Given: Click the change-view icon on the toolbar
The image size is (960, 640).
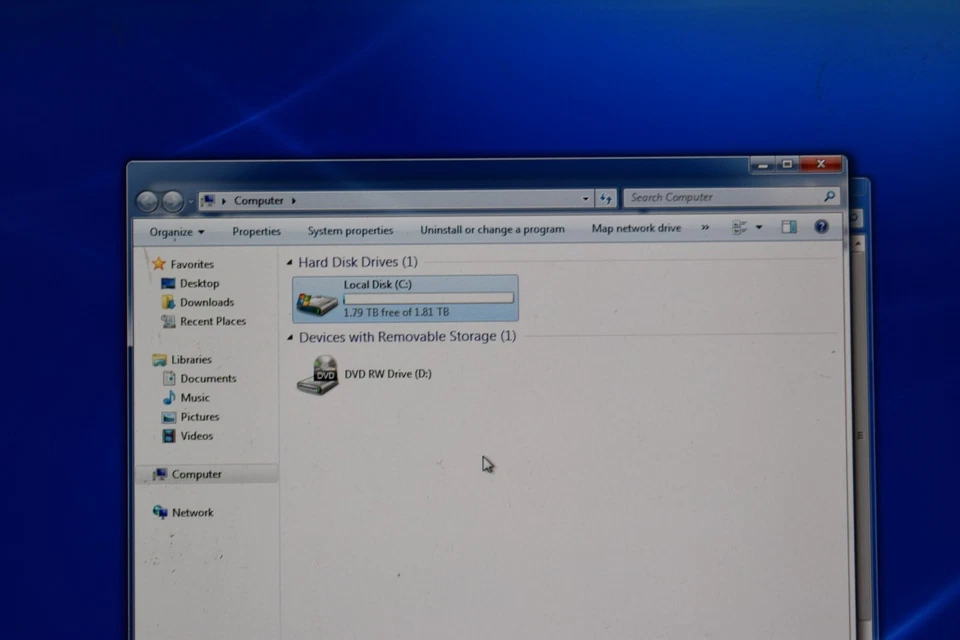Looking at the screenshot, I should 741,227.
